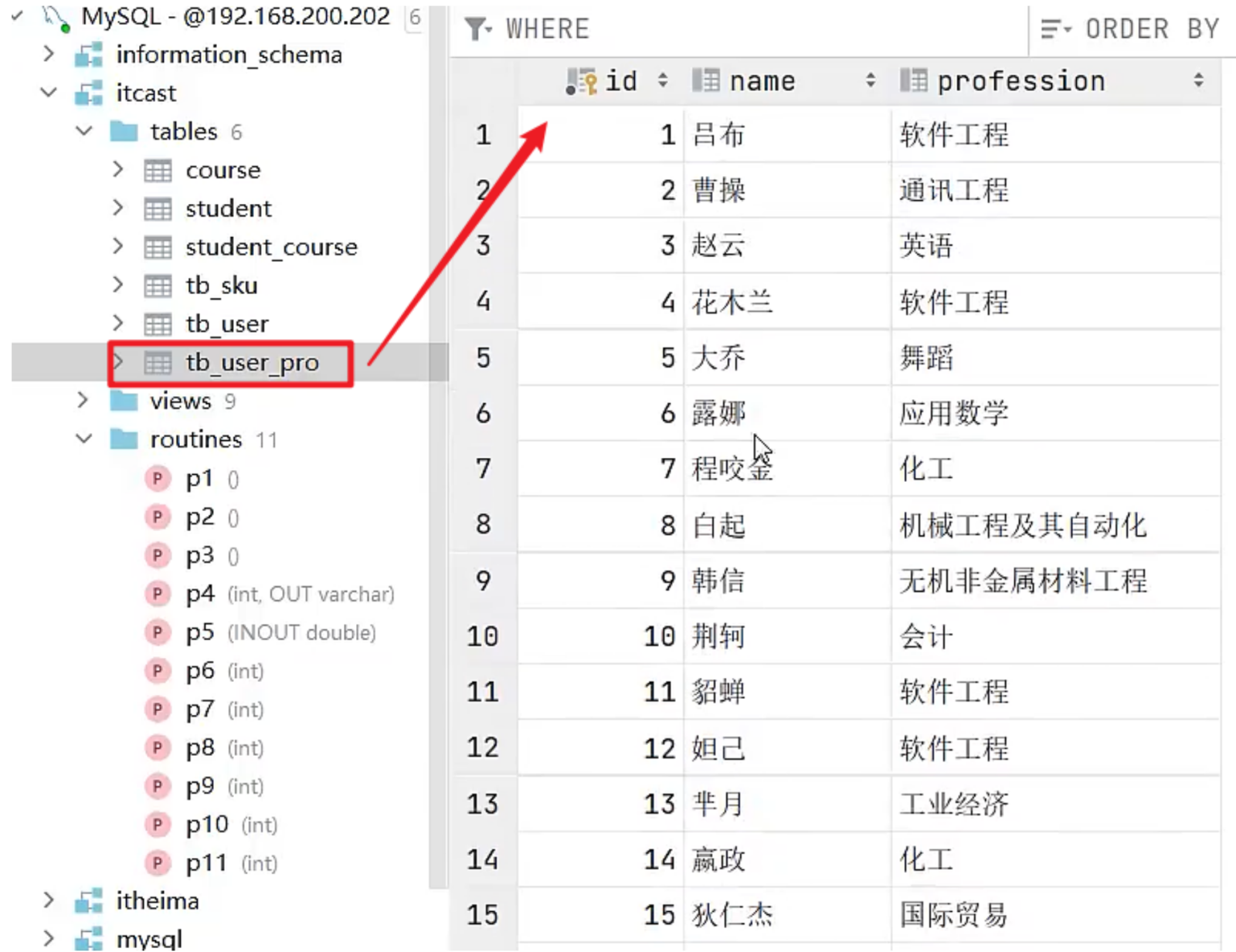1236x952 pixels.
Task: Click the name column icon
Action: click(706, 80)
